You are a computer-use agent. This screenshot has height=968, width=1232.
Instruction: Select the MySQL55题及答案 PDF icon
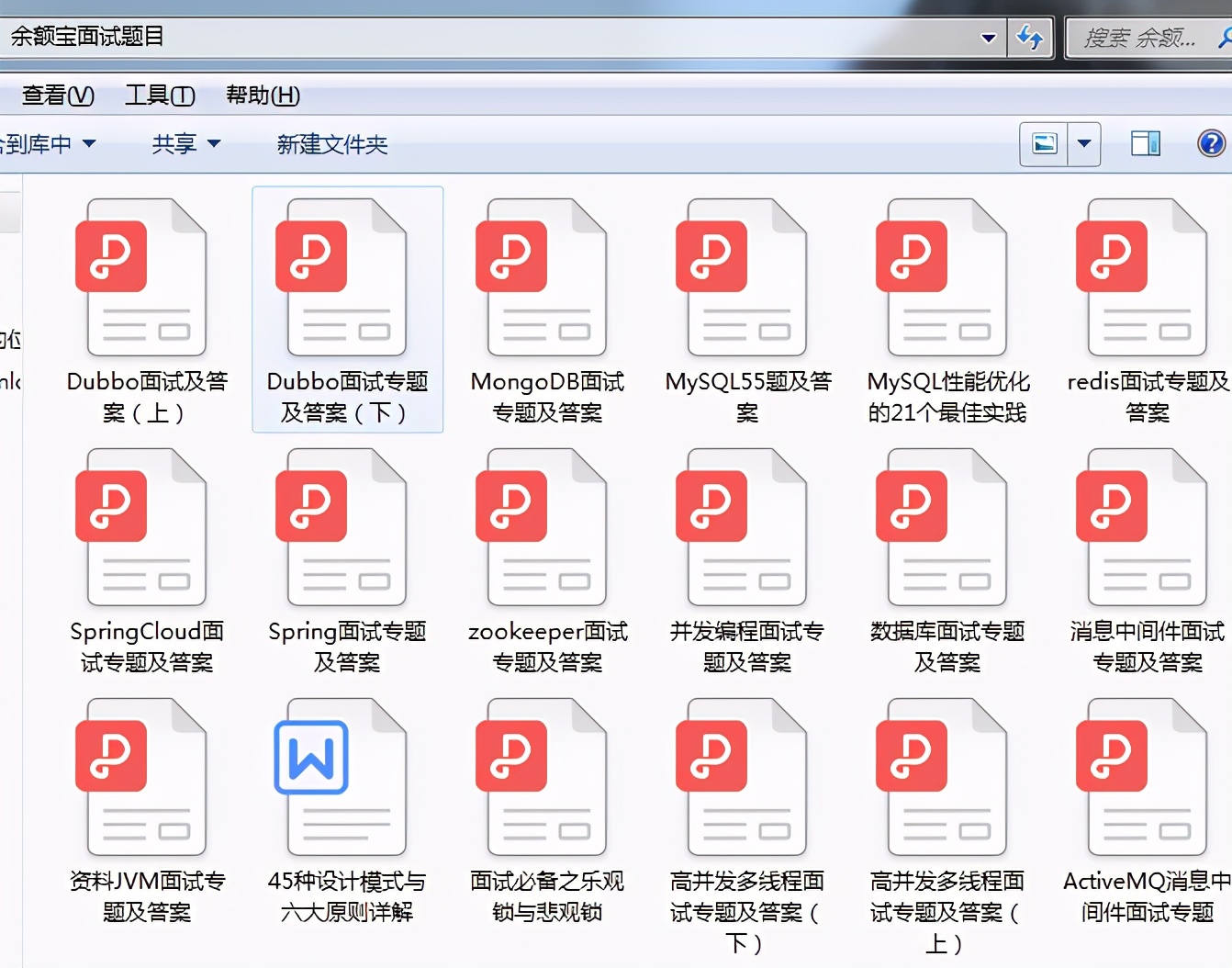[x=742, y=277]
